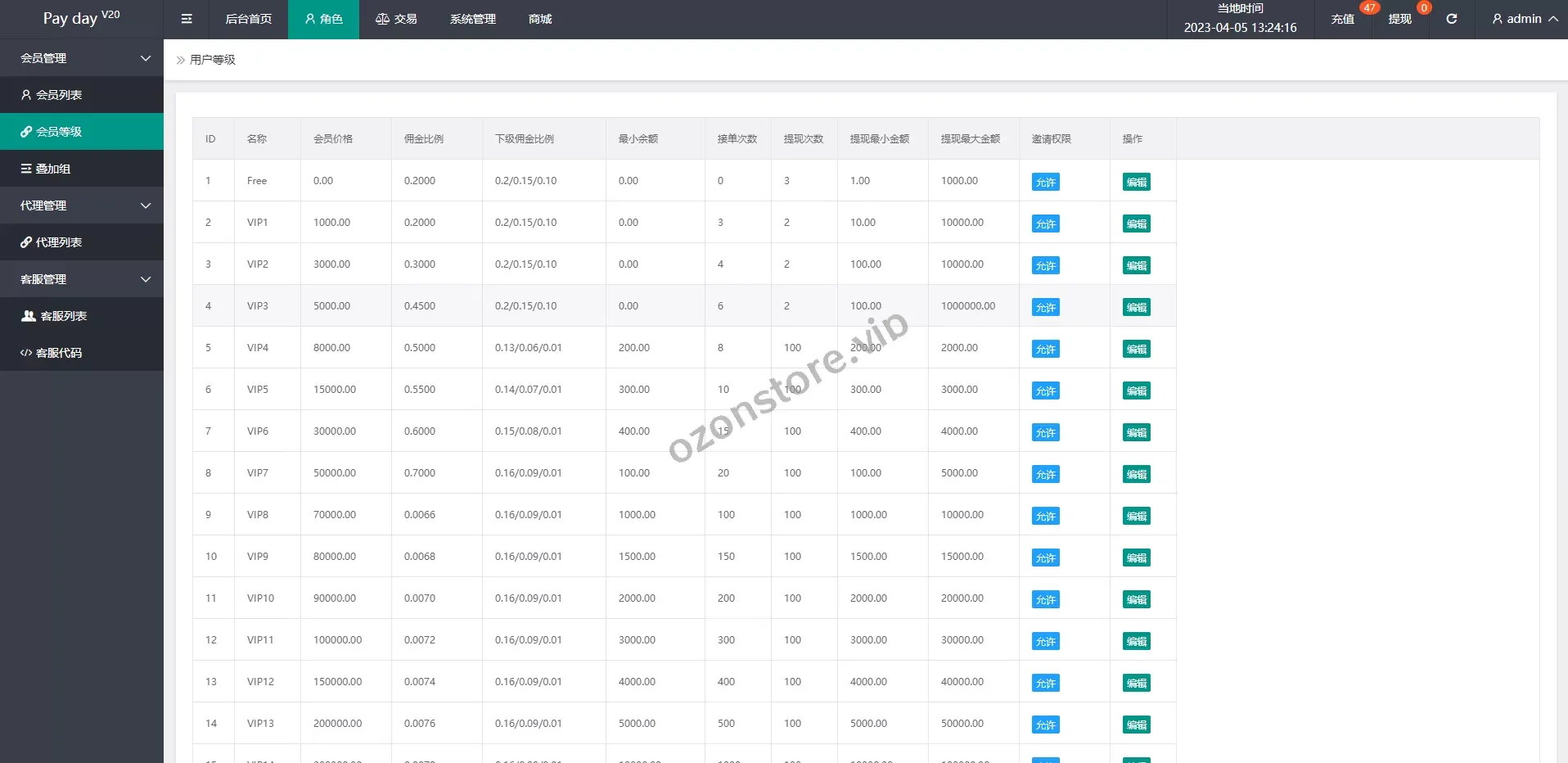Viewport: 1568px width, 763px height.
Task: Switch to the 交易 top tab
Action: pyautogui.click(x=396, y=19)
